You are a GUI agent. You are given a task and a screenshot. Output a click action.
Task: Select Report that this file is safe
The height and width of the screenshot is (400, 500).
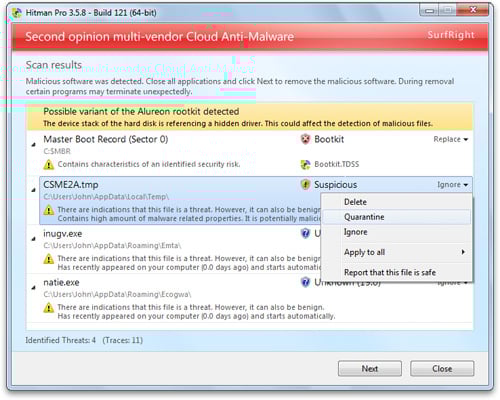point(397,272)
